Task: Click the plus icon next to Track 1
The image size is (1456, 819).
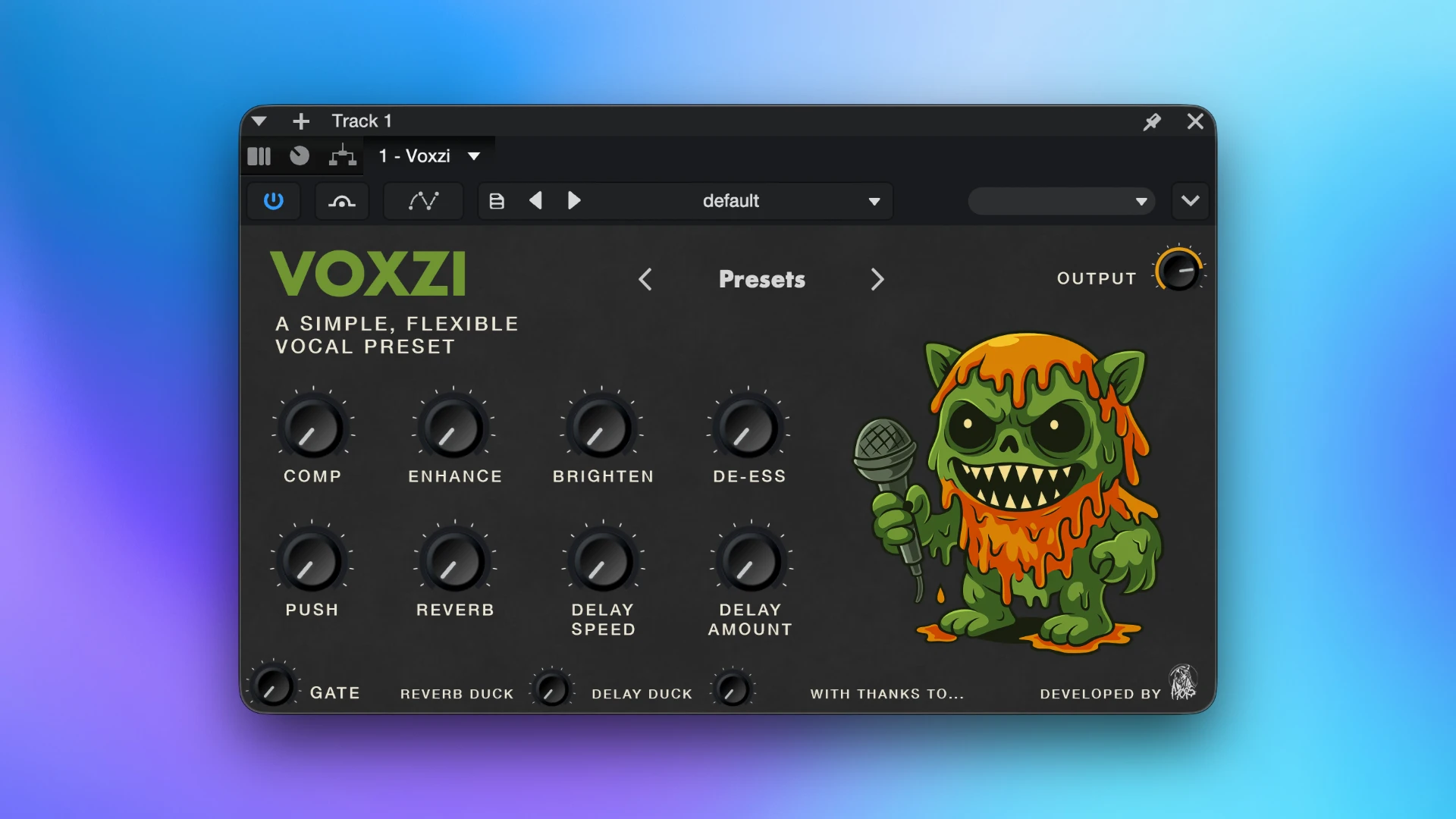Action: [301, 121]
